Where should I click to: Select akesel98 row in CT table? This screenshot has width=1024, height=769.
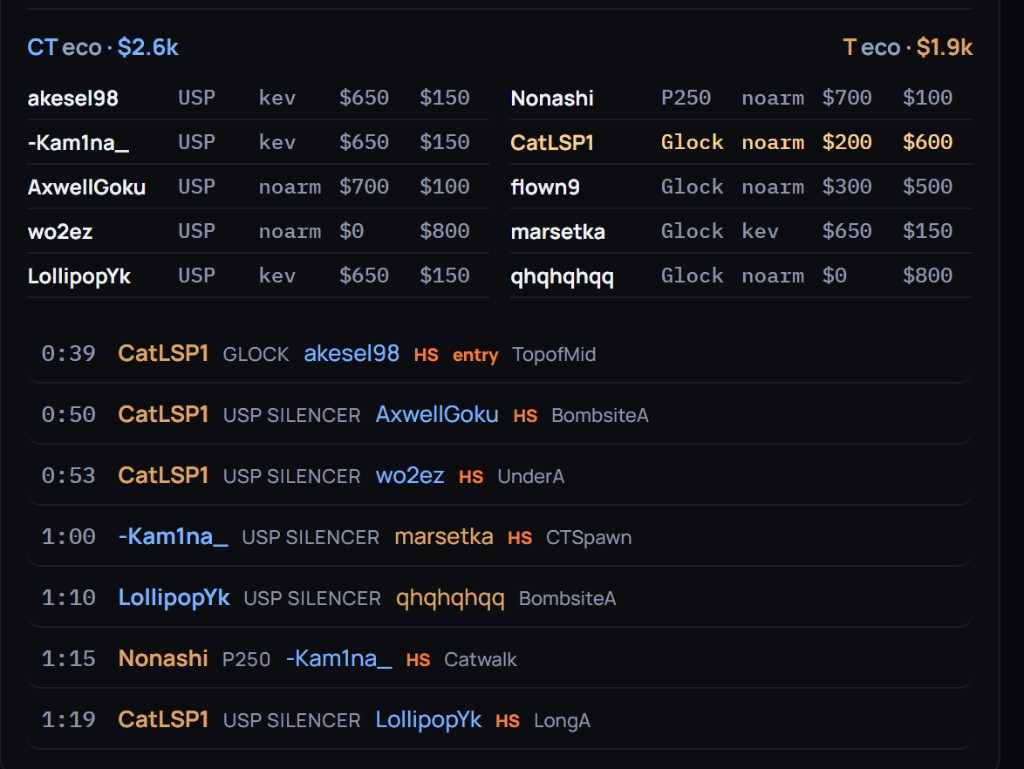[x=258, y=98]
